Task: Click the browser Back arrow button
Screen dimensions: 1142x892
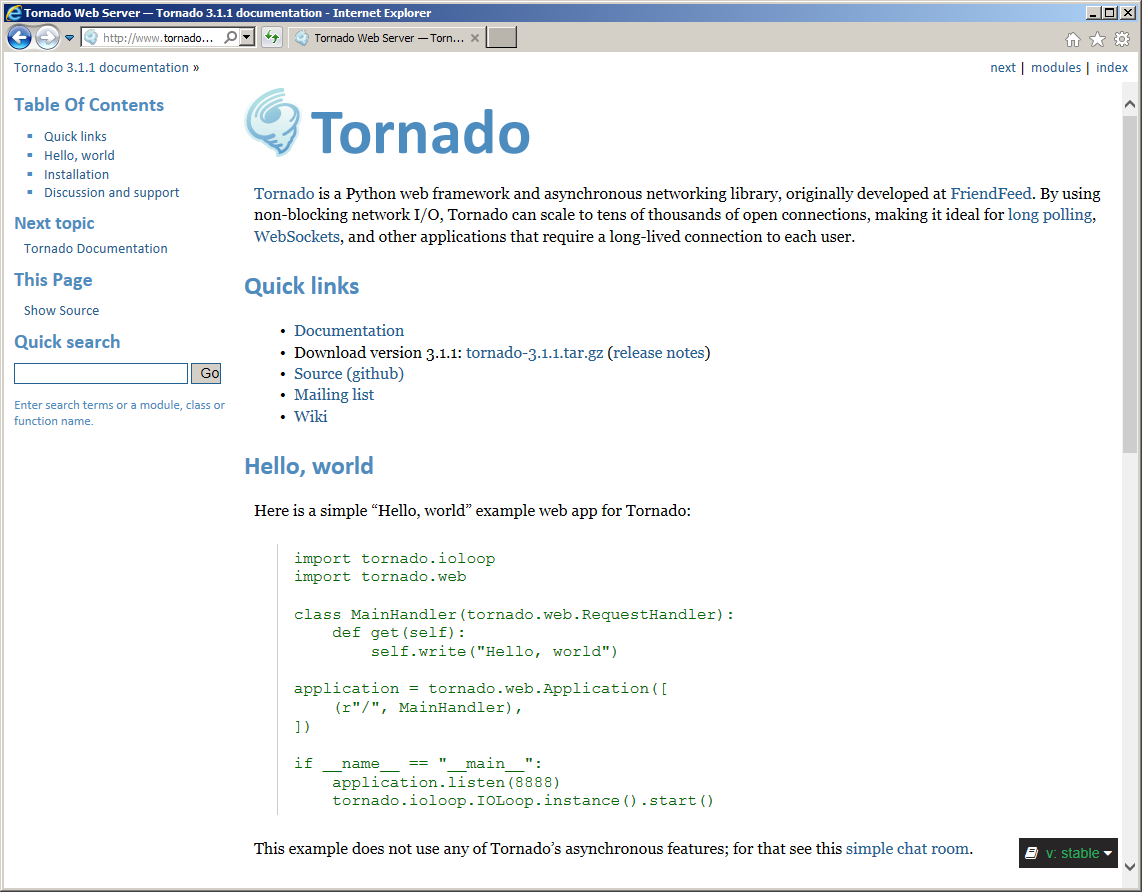Action: coord(20,37)
